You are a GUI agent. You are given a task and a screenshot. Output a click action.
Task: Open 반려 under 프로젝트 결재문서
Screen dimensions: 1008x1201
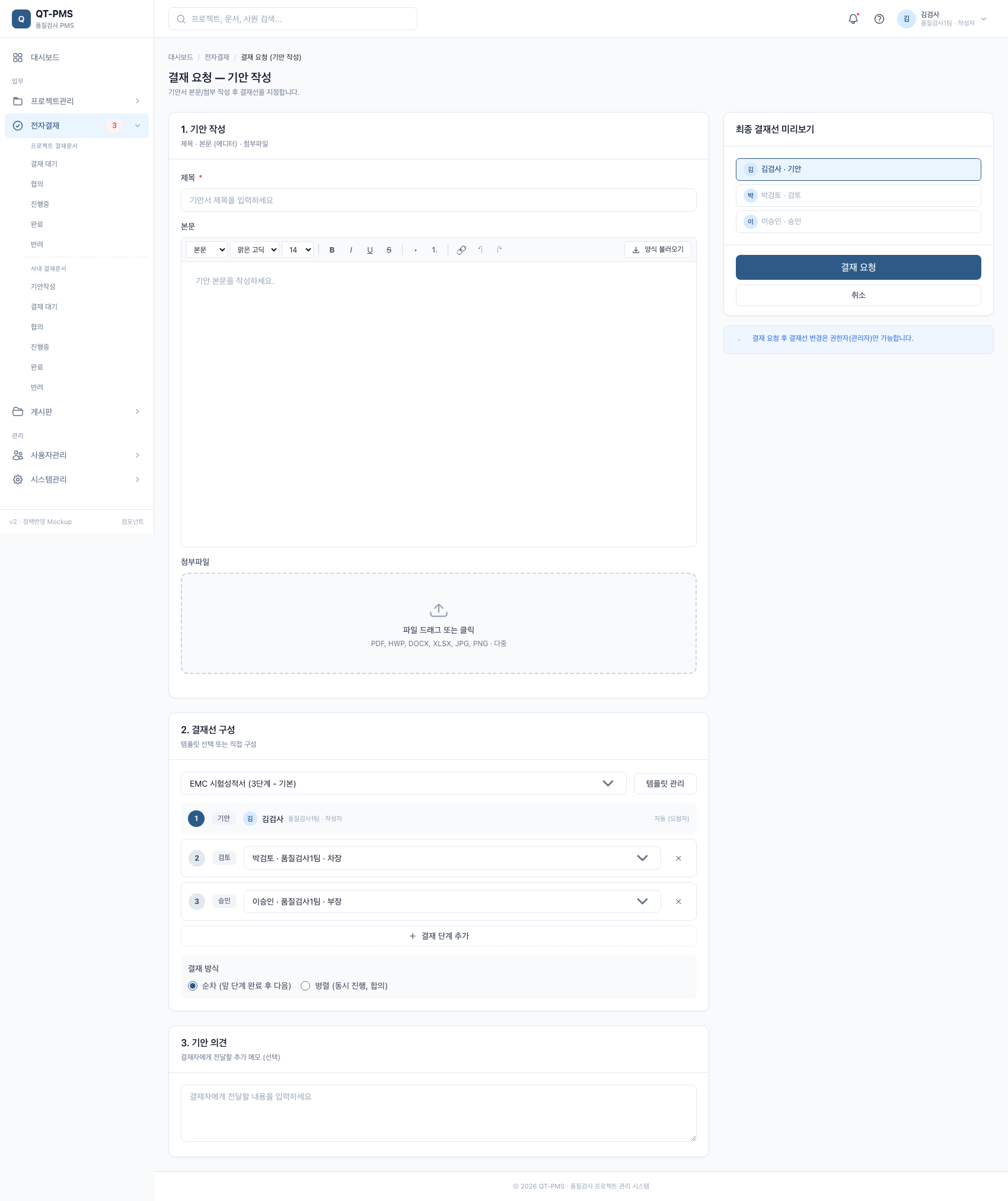click(37, 245)
